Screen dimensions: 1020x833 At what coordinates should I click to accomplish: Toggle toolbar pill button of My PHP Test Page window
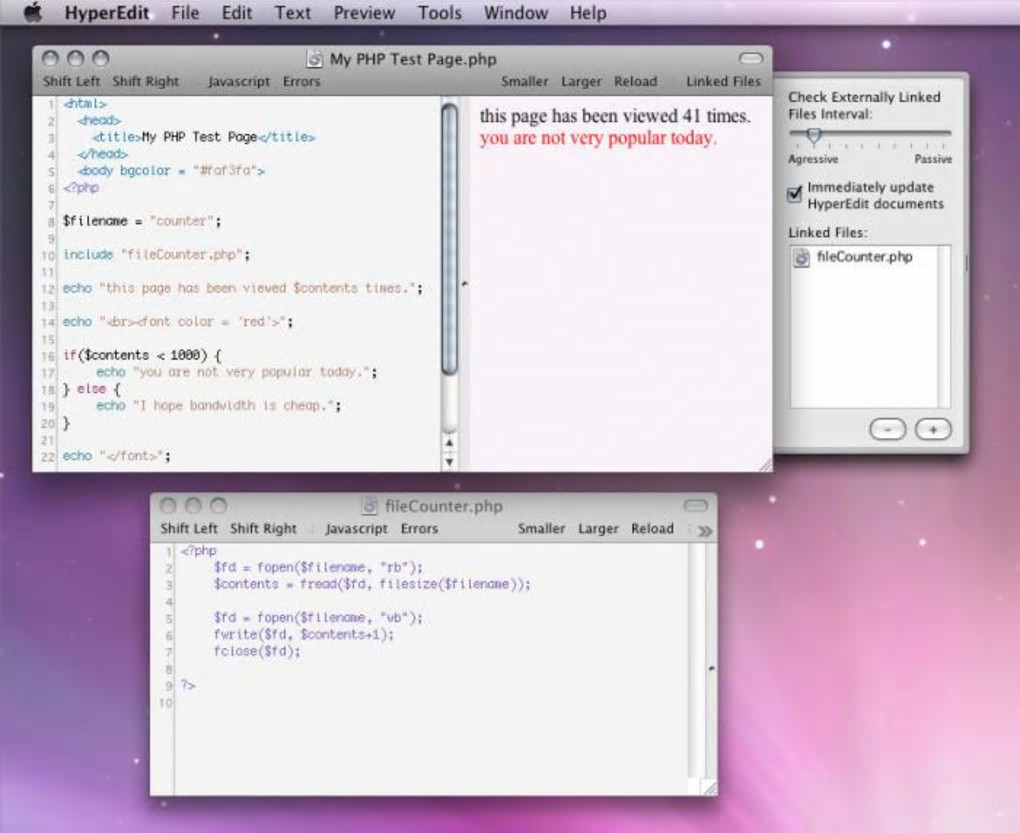coord(751,59)
